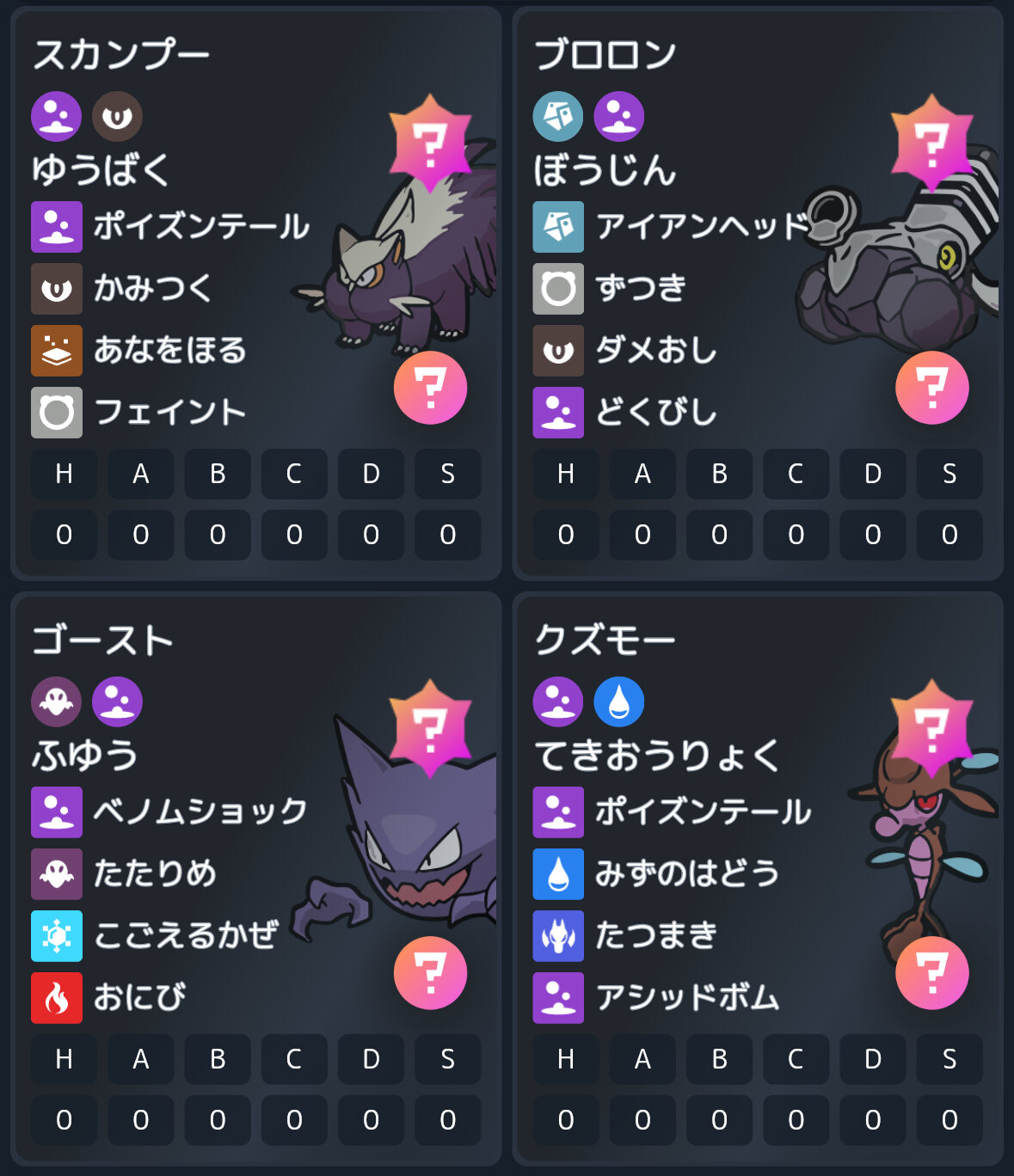
Task: Select the move アシッドボム on クズモー
Action: tap(656, 997)
